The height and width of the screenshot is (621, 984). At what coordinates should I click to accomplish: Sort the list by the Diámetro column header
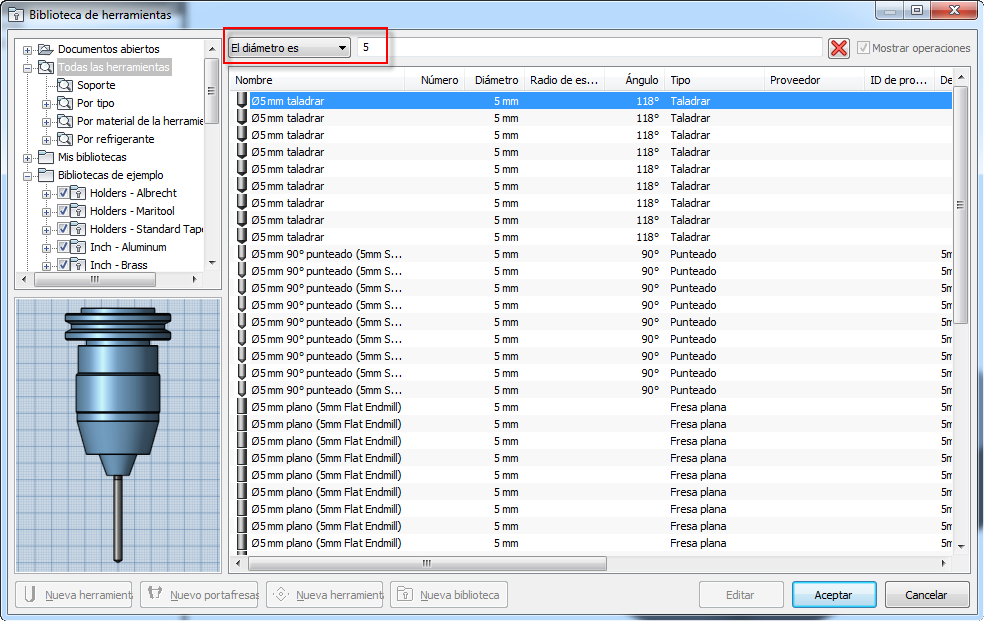pyautogui.click(x=495, y=80)
